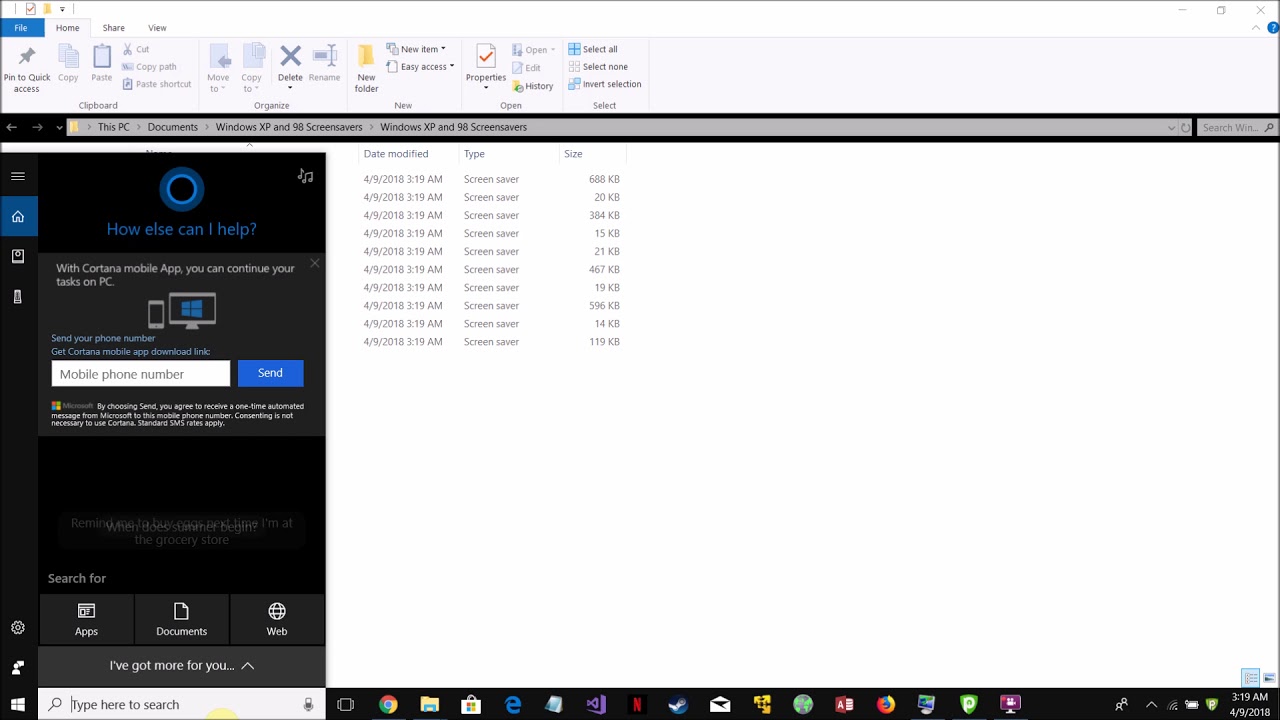This screenshot has height=720, width=1280.
Task: Open Cortana hamburger menu
Action: click(18, 176)
